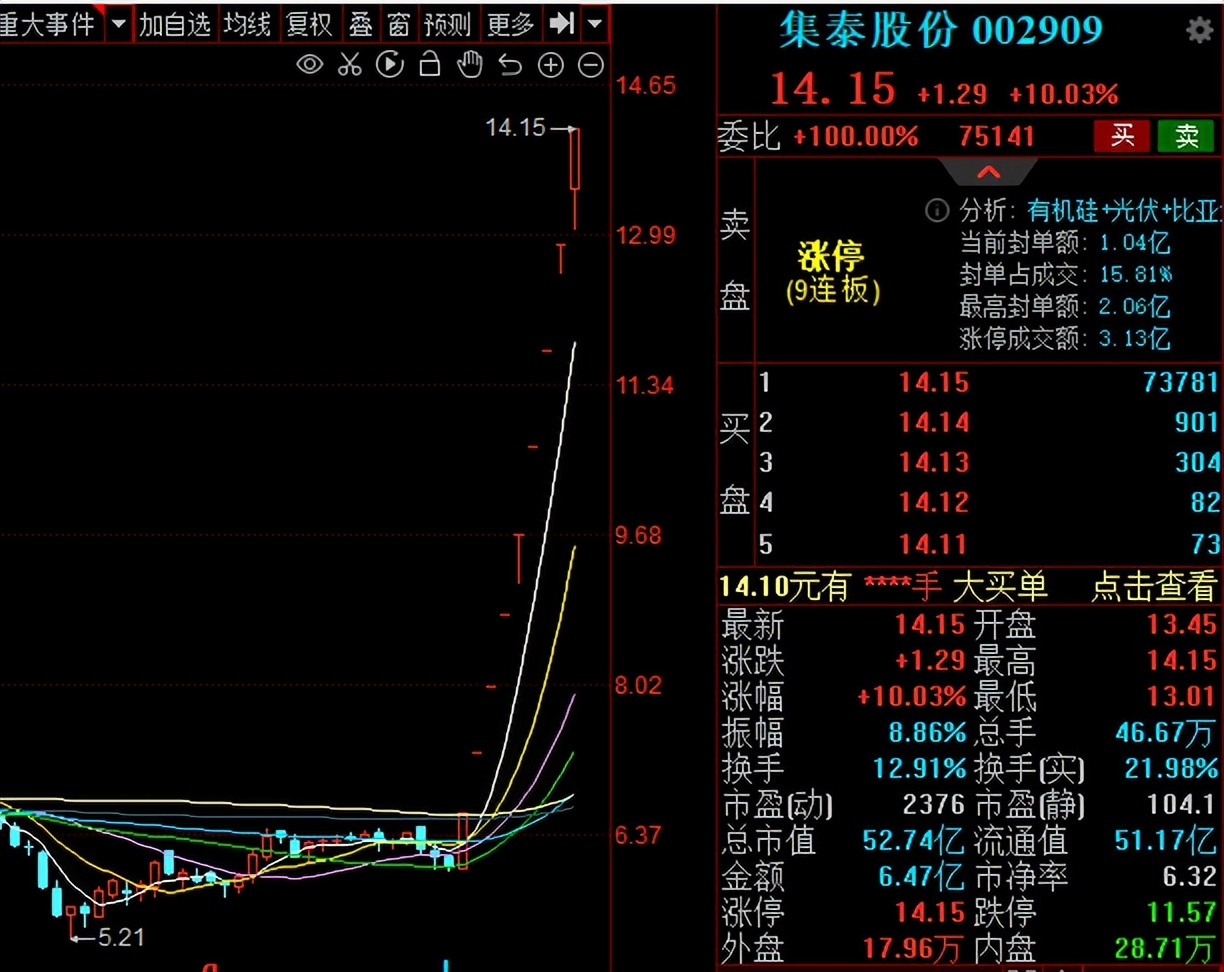
Task: Click the stock title 集泰股份 002909
Action: point(941,31)
